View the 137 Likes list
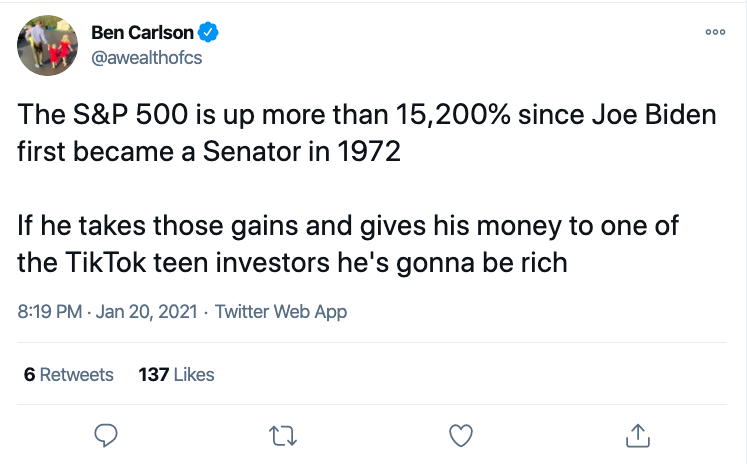 177,375
